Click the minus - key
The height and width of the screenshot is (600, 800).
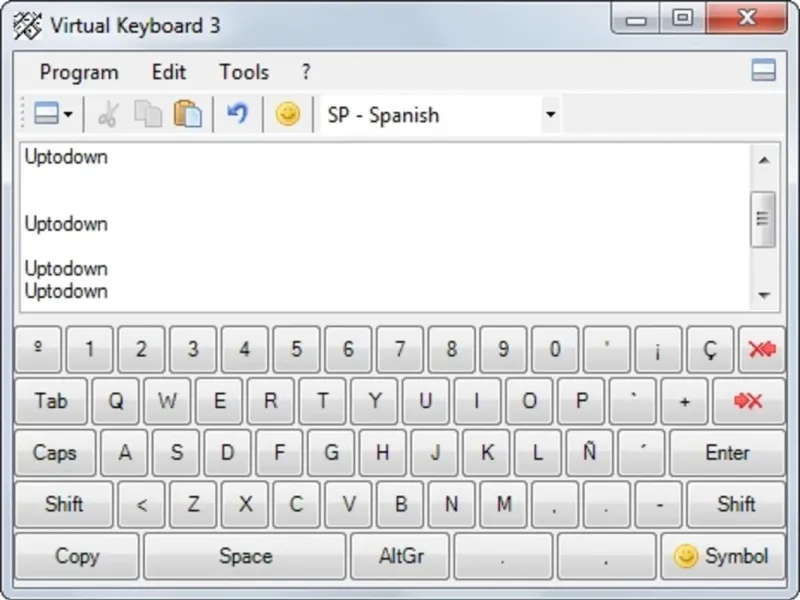point(659,504)
